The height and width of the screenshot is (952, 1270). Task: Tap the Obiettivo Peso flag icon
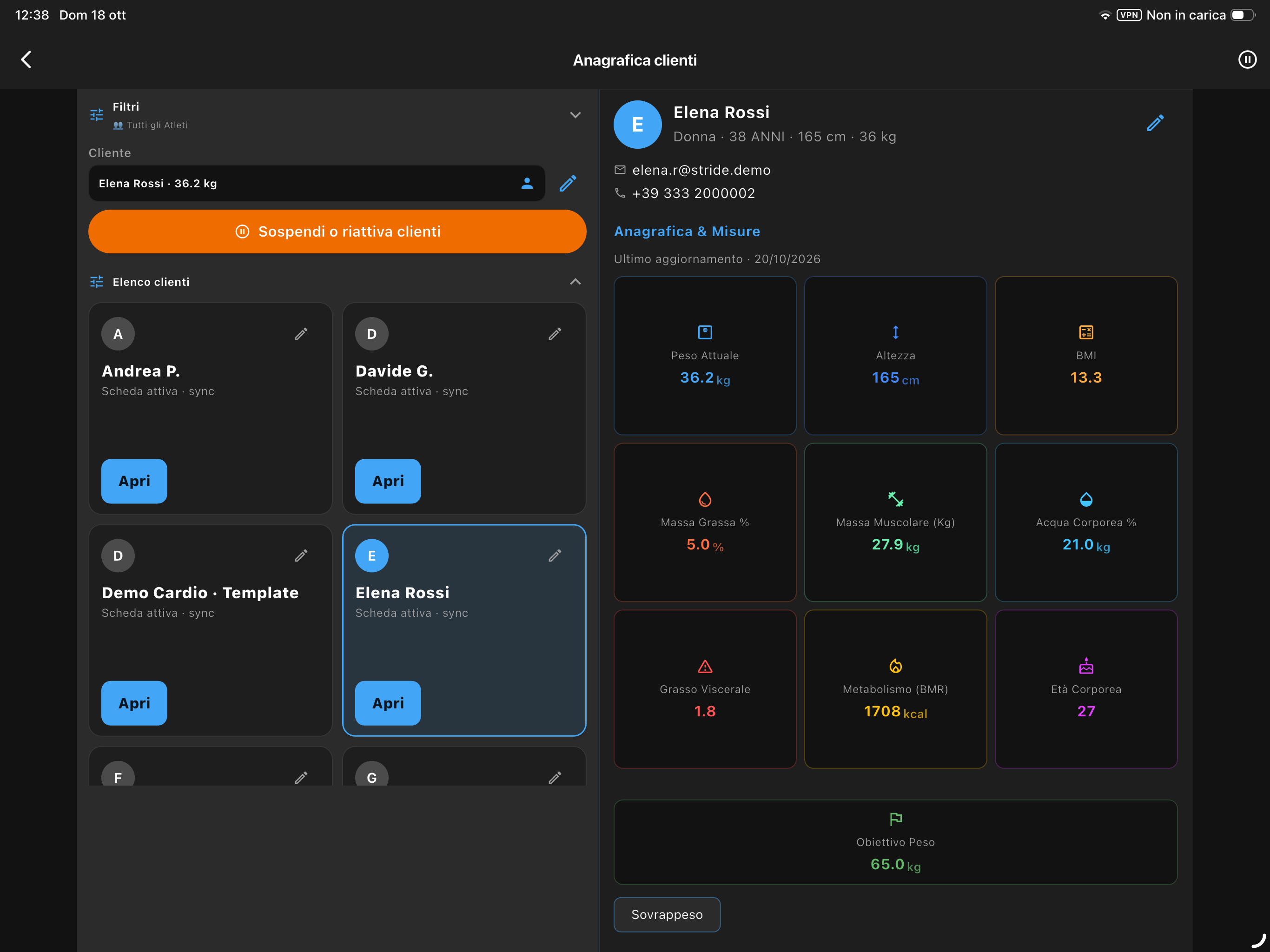coord(895,819)
